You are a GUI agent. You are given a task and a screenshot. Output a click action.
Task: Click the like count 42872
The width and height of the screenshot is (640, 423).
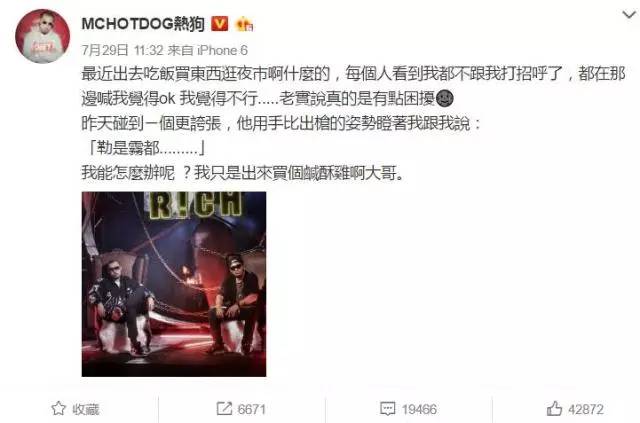point(586,409)
